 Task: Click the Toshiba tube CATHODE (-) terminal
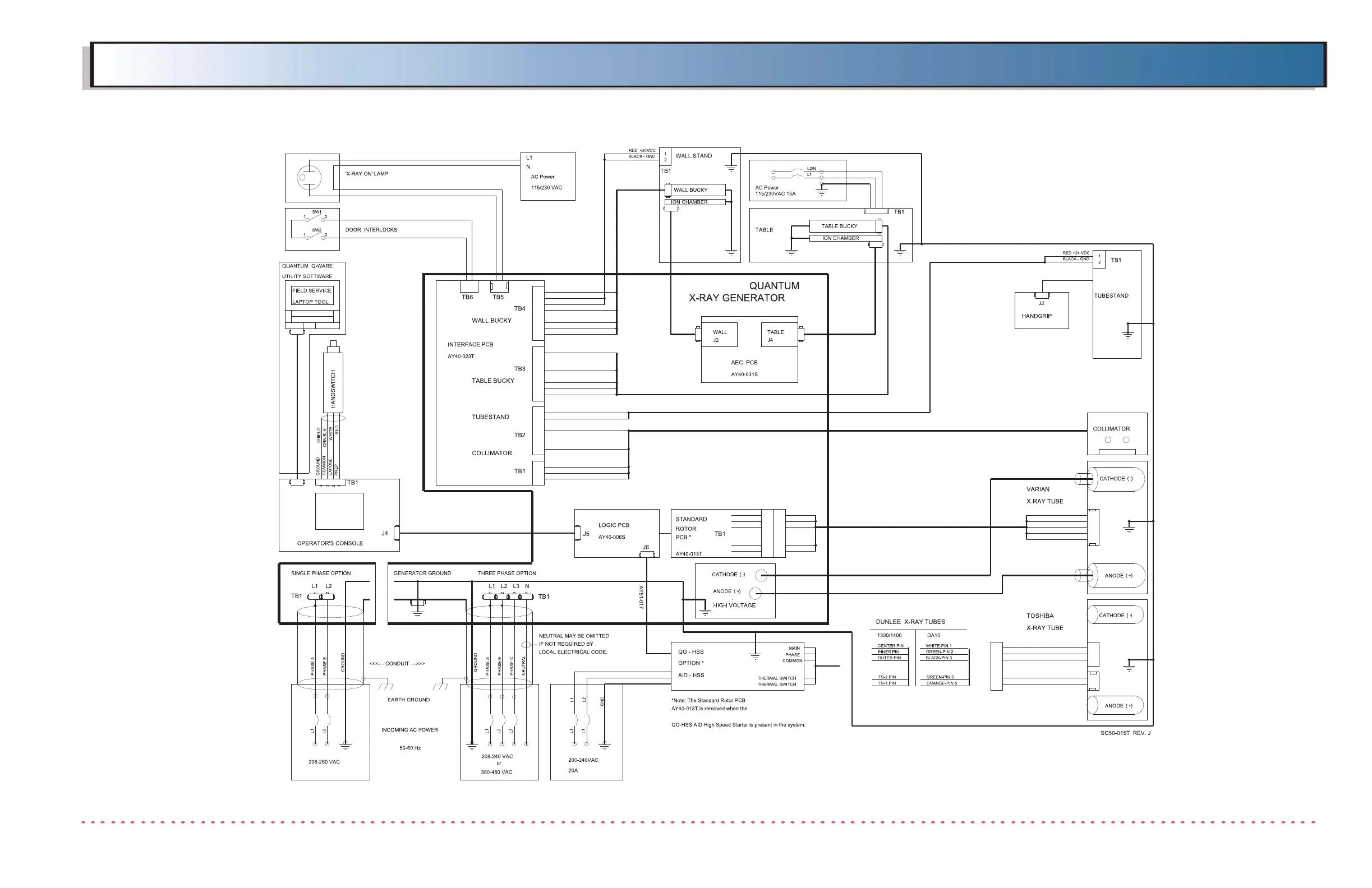[1116, 616]
